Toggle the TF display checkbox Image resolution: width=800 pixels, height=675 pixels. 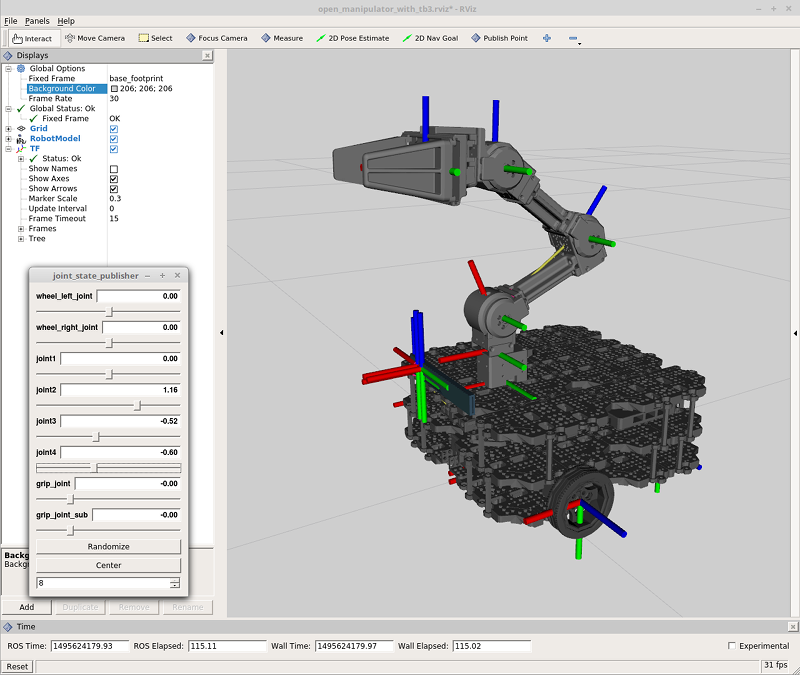(114, 149)
